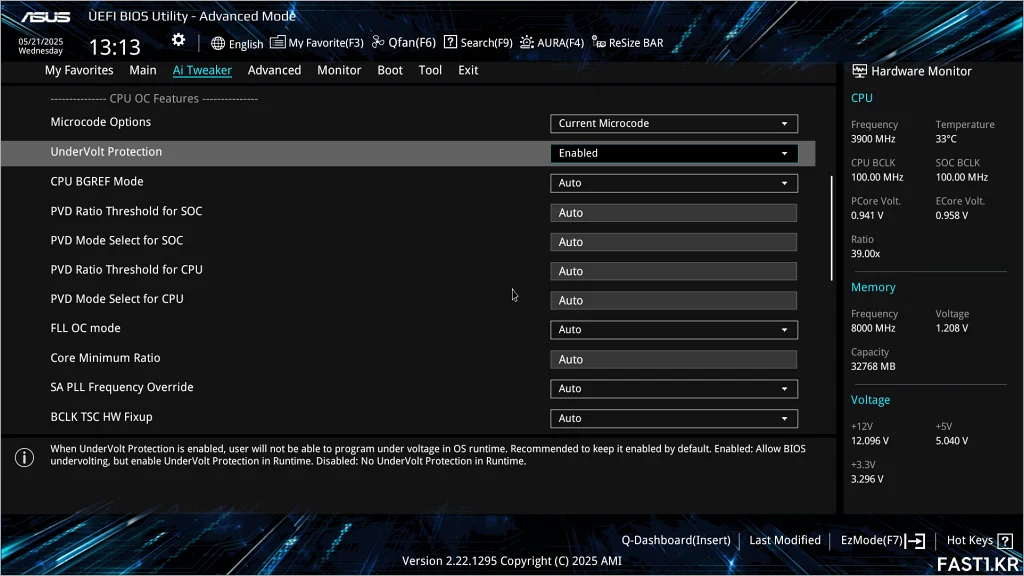The image size is (1024, 576).
Task: Switch to Advanced tab
Action: pyautogui.click(x=274, y=70)
